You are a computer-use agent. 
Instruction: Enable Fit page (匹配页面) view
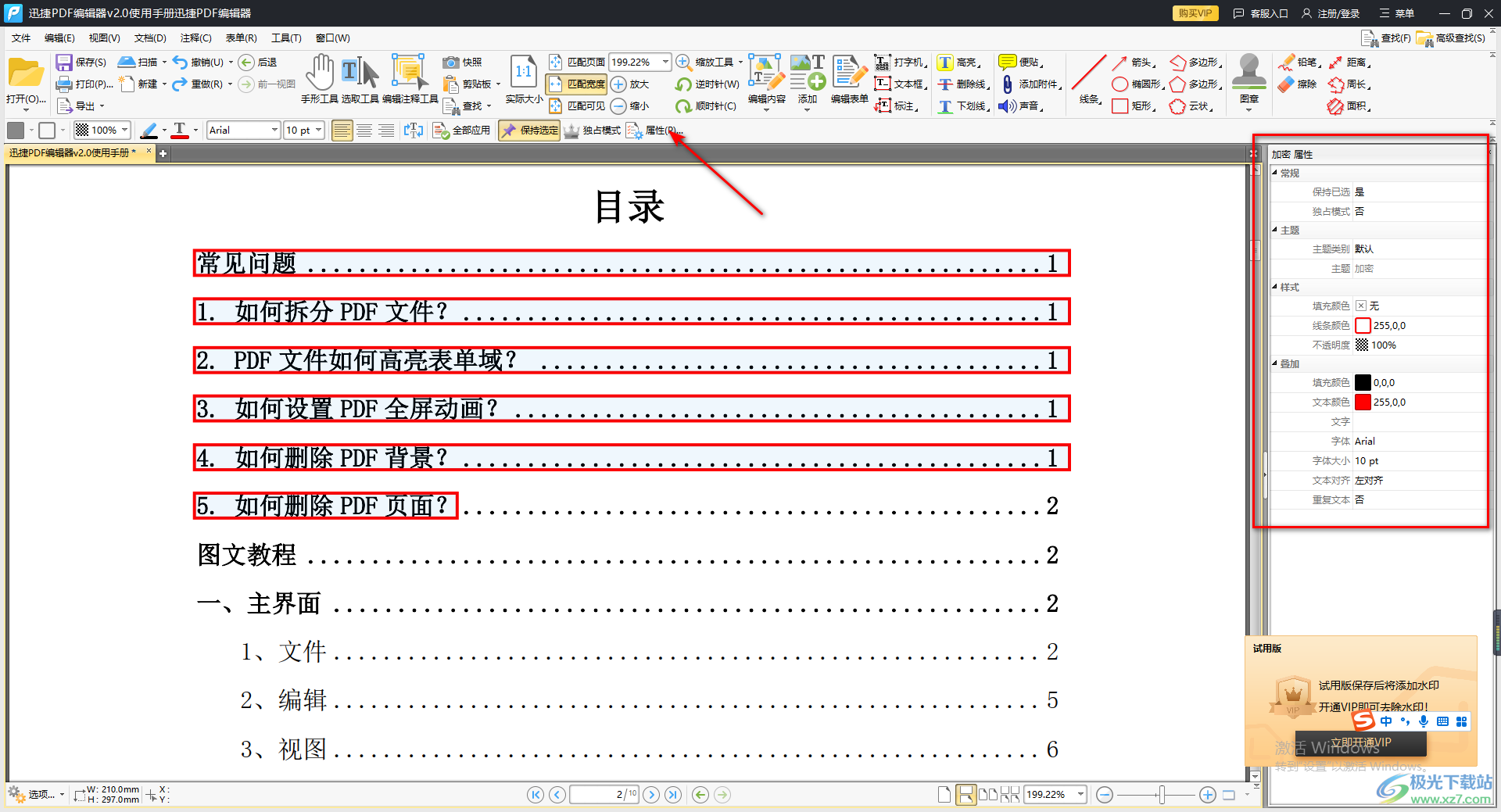tap(577, 63)
